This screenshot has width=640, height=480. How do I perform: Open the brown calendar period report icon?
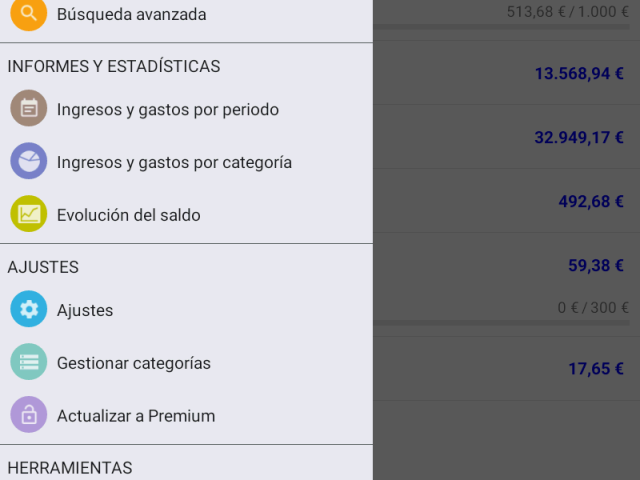[x=28, y=108]
